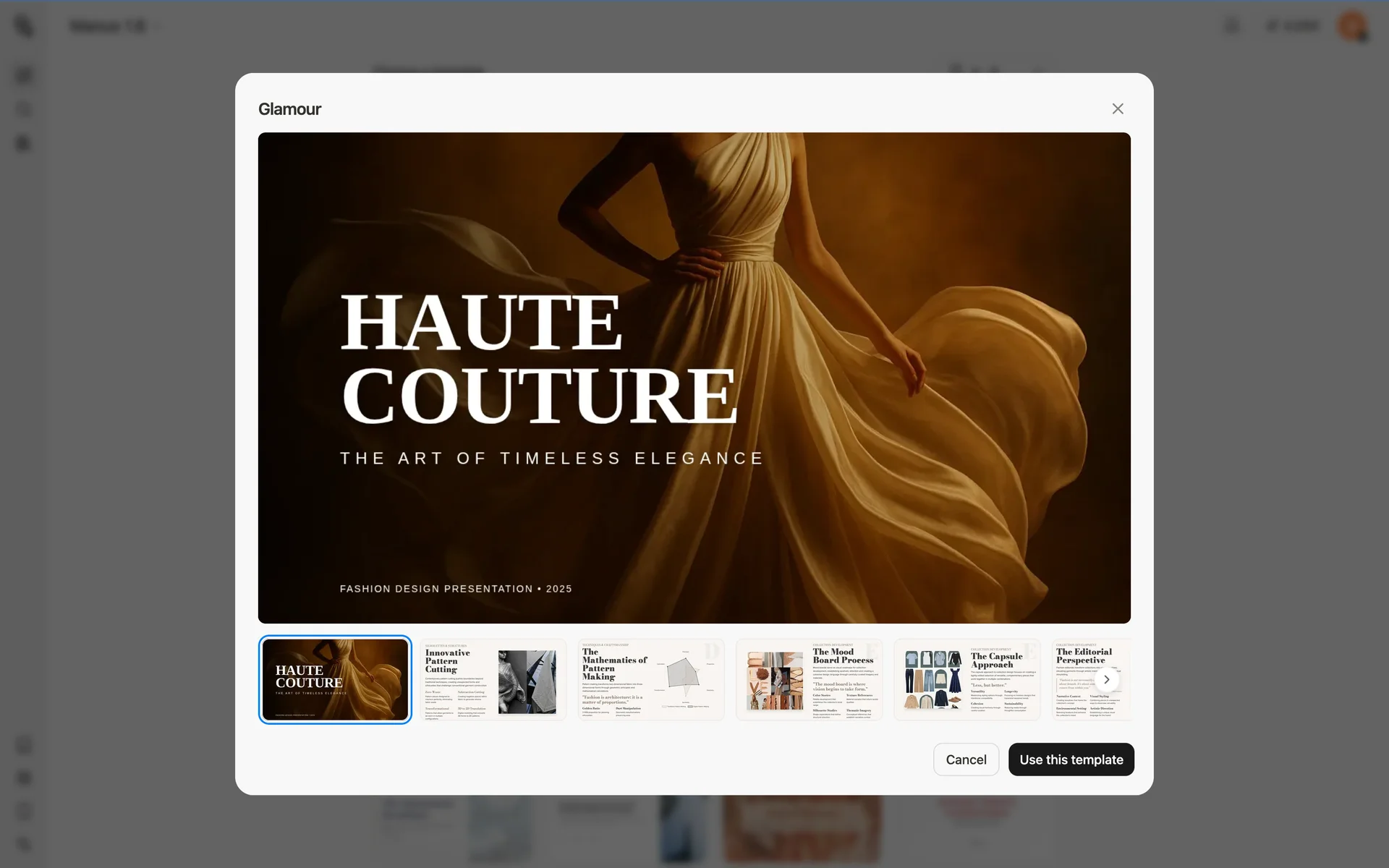This screenshot has height=868, width=1389.
Task: Open the Innovative Pattern Cutting slide thumbnail
Action: click(x=493, y=679)
